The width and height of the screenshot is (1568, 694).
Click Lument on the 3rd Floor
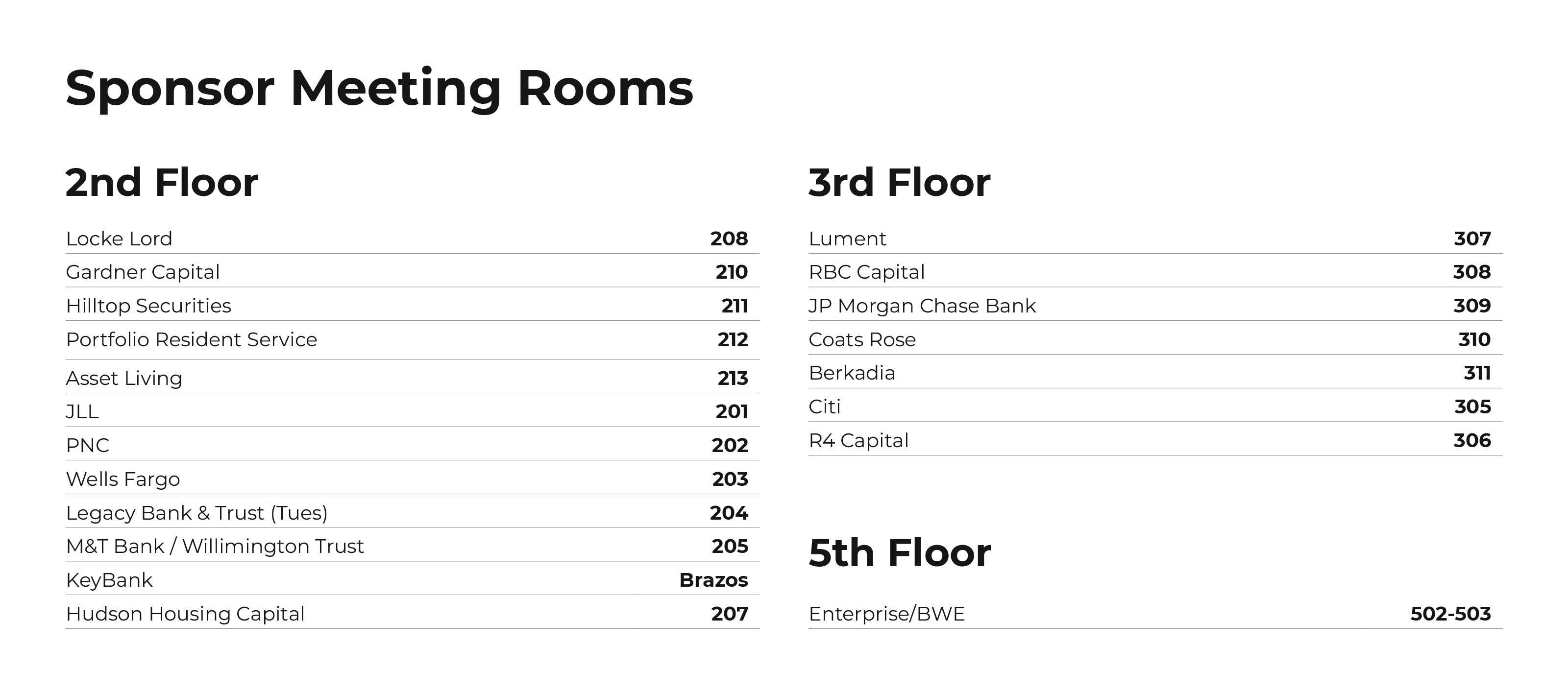[847, 239]
